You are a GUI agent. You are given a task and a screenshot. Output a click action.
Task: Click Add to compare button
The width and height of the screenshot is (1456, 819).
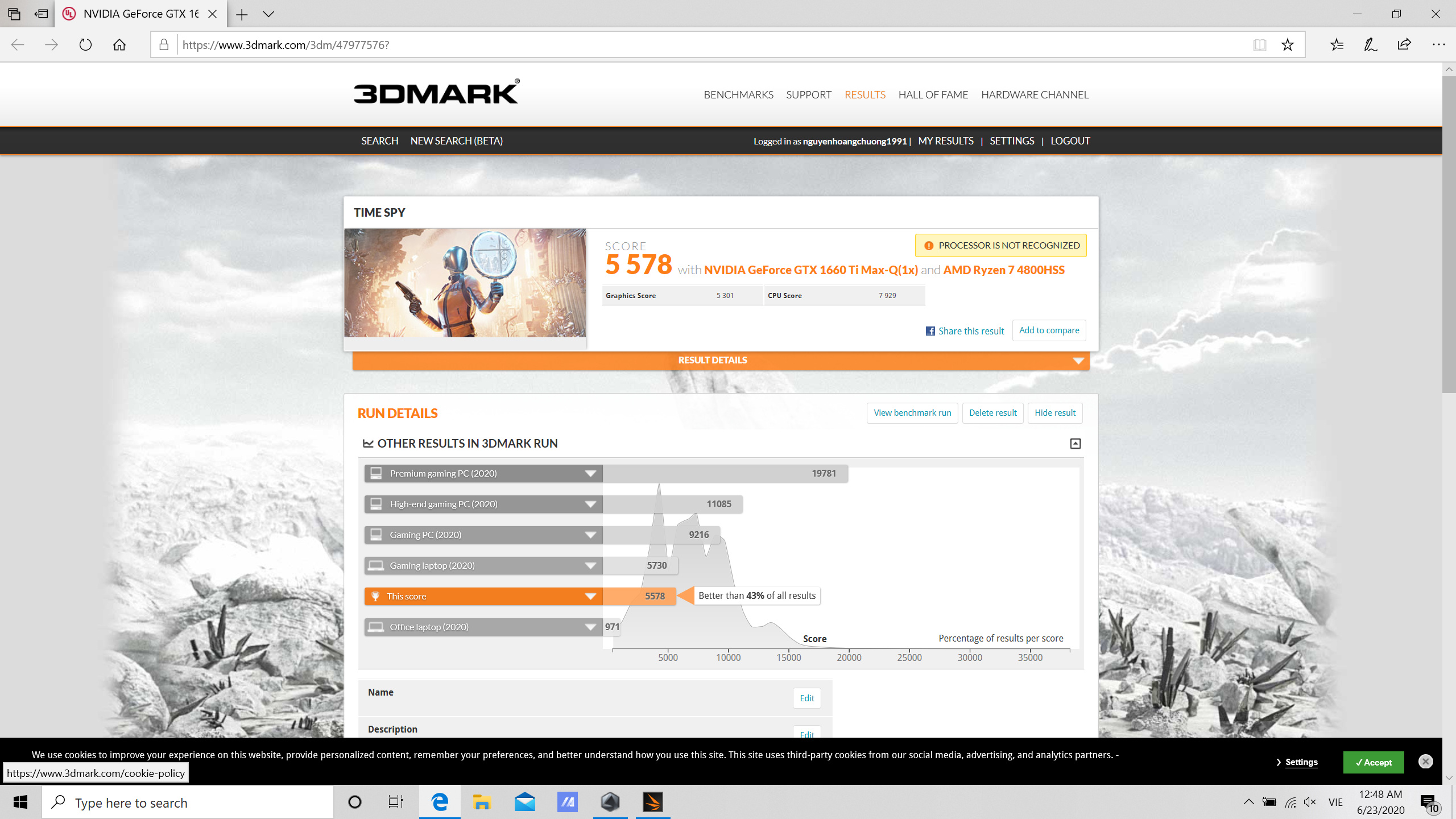[x=1049, y=330]
